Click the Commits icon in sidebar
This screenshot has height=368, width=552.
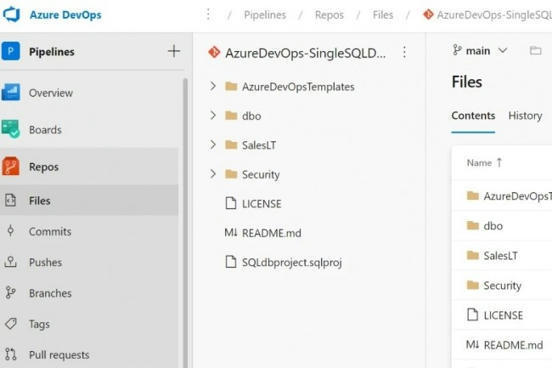pos(11,231)
